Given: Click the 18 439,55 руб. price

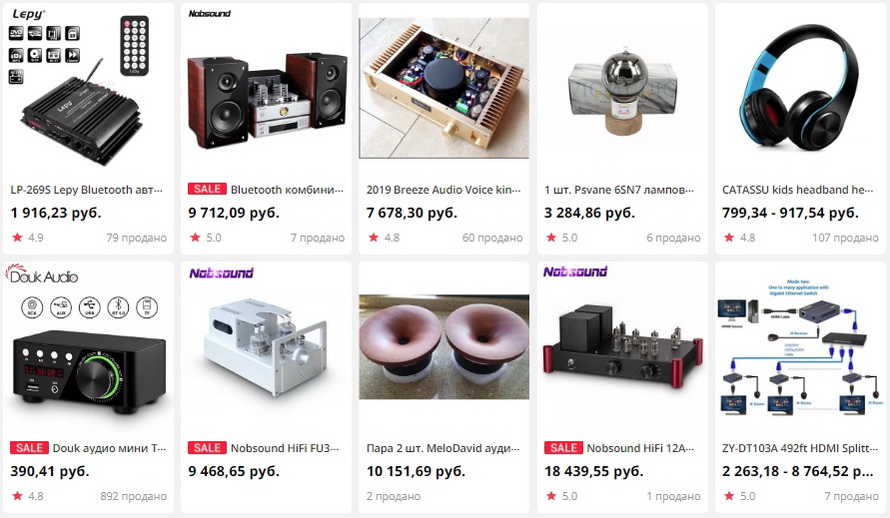Looking at the screenshot, I should pos(594,471).
